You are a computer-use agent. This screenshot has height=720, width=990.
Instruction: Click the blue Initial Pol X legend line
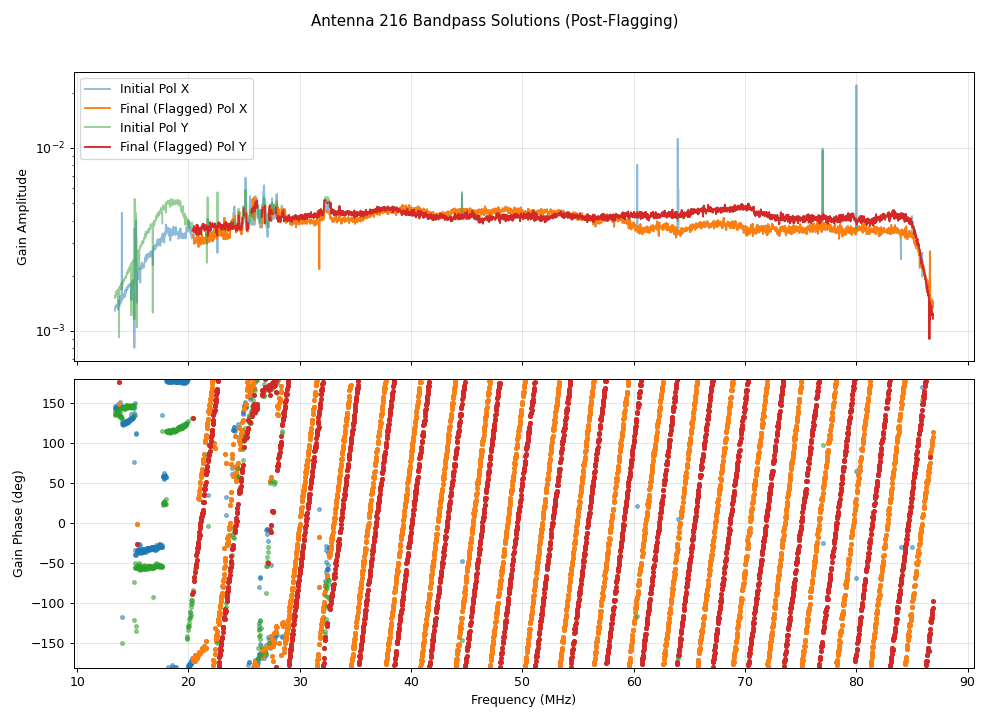[x=99, y=89]
